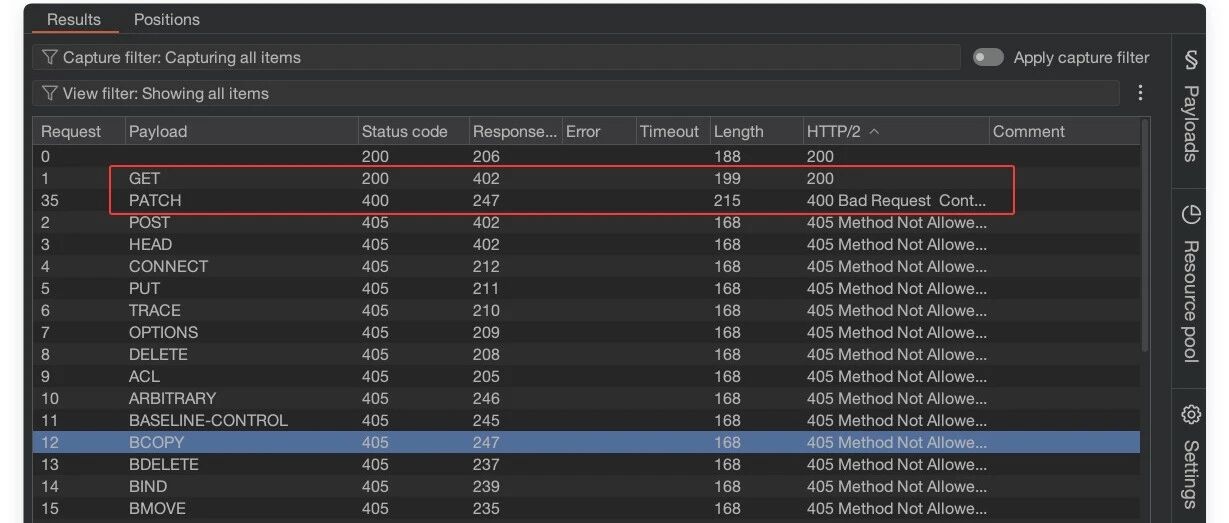Select the DELETE payload row

[x=586, y=354]
